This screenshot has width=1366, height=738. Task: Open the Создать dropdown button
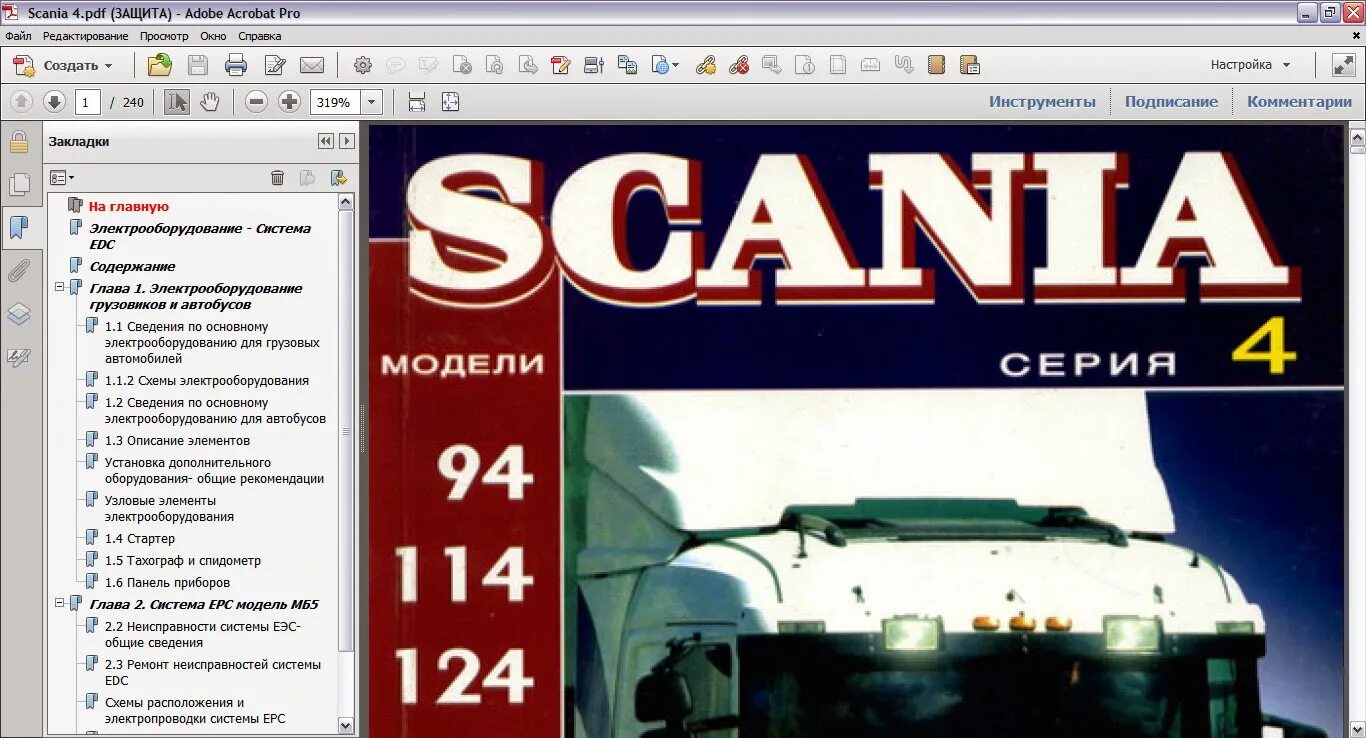point(63,65)
